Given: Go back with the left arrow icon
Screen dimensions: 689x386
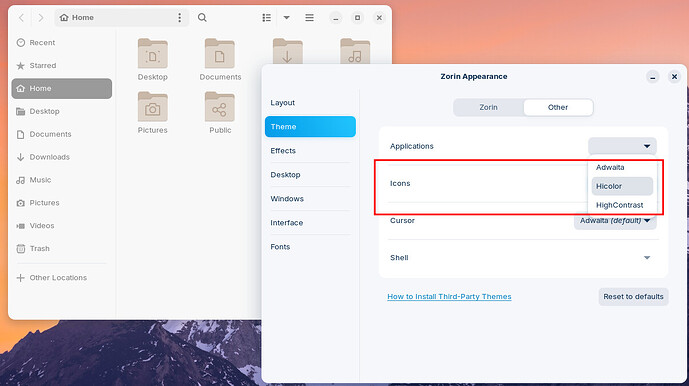Looking at the screenshot, I should point(21,18).
